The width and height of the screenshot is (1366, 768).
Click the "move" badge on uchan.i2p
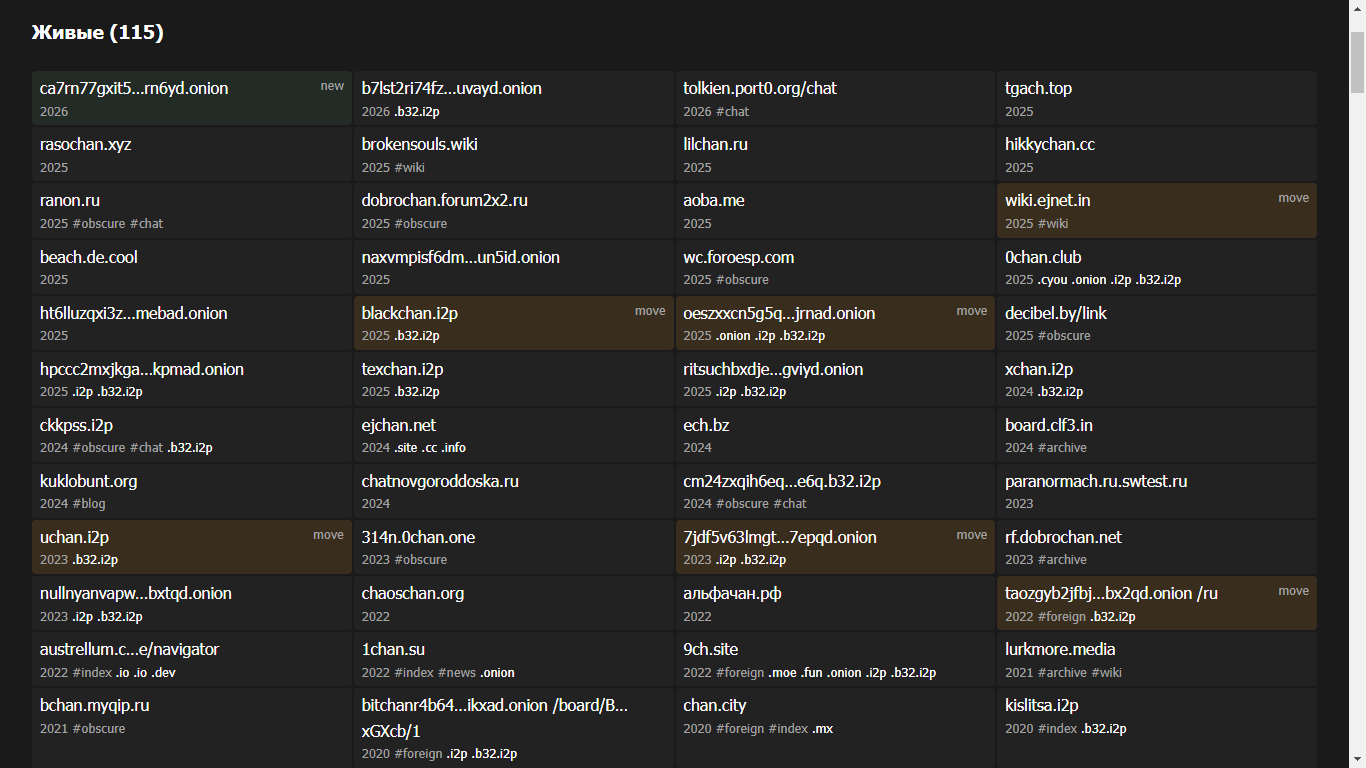click(x=328, y=535)
